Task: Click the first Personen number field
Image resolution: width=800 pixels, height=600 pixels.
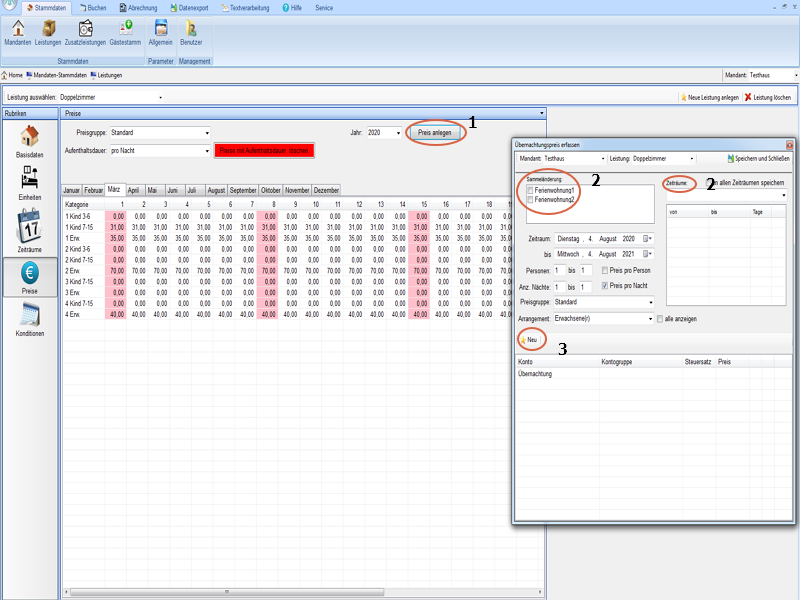Action: [560, 271]
